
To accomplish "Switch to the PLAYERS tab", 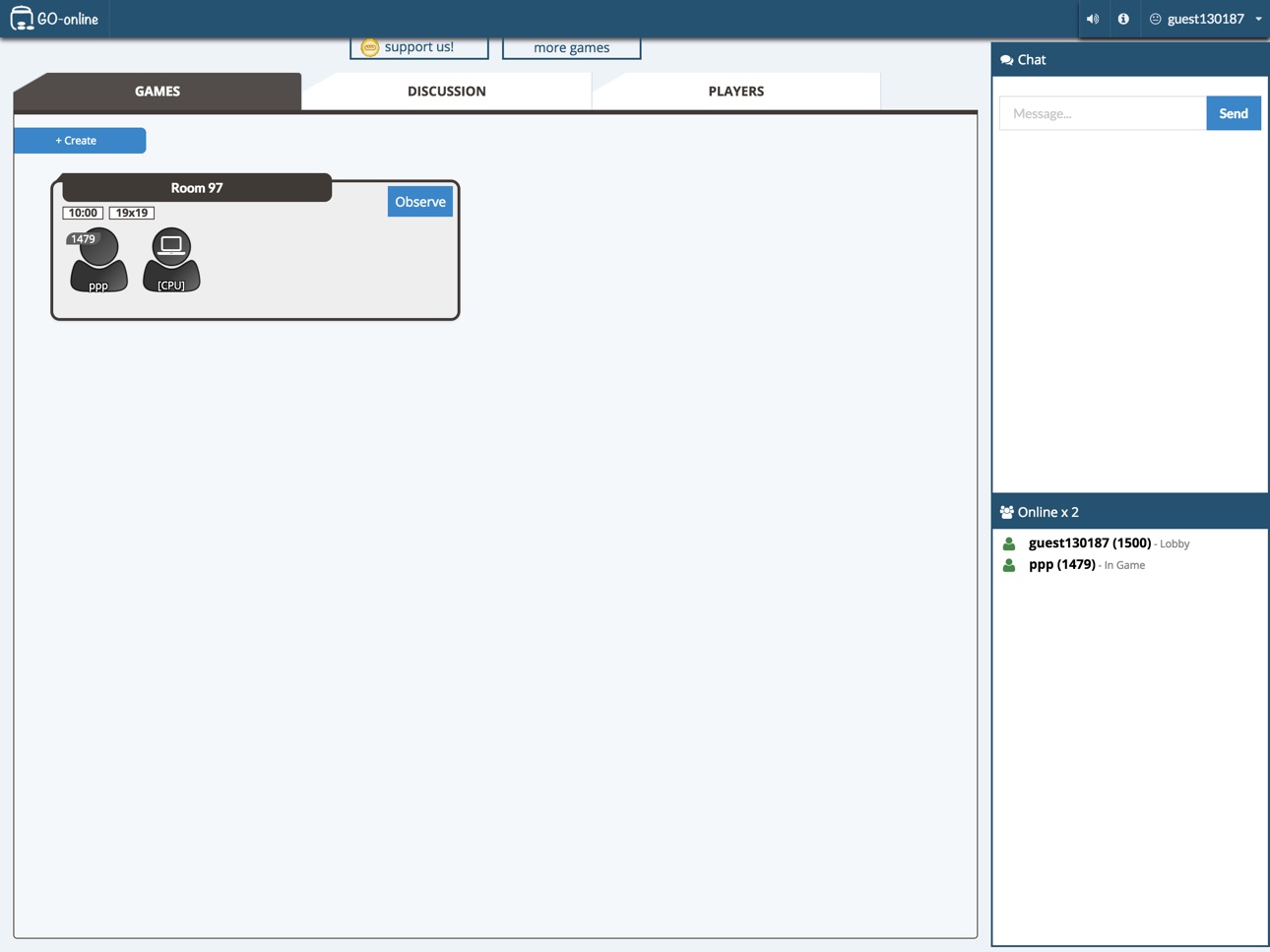I will 736,91.
